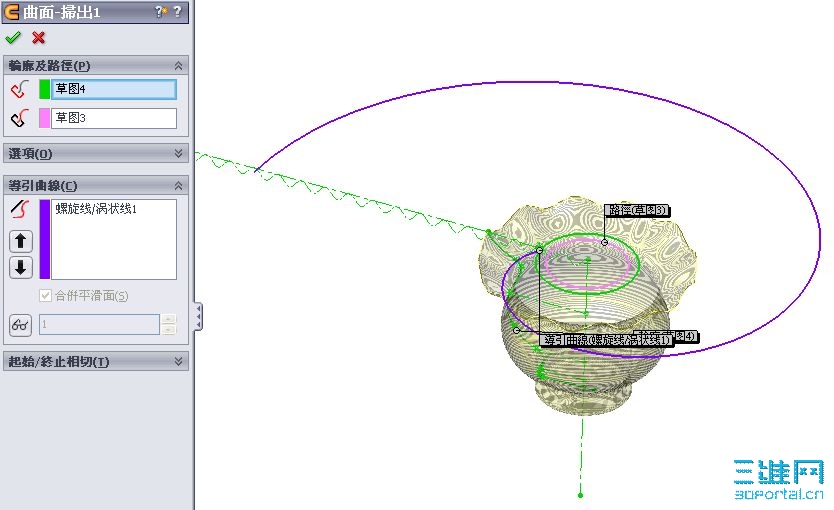
Task: Toggle the 合併平滑面 checkbox
Action: click(x=45, y=296)
